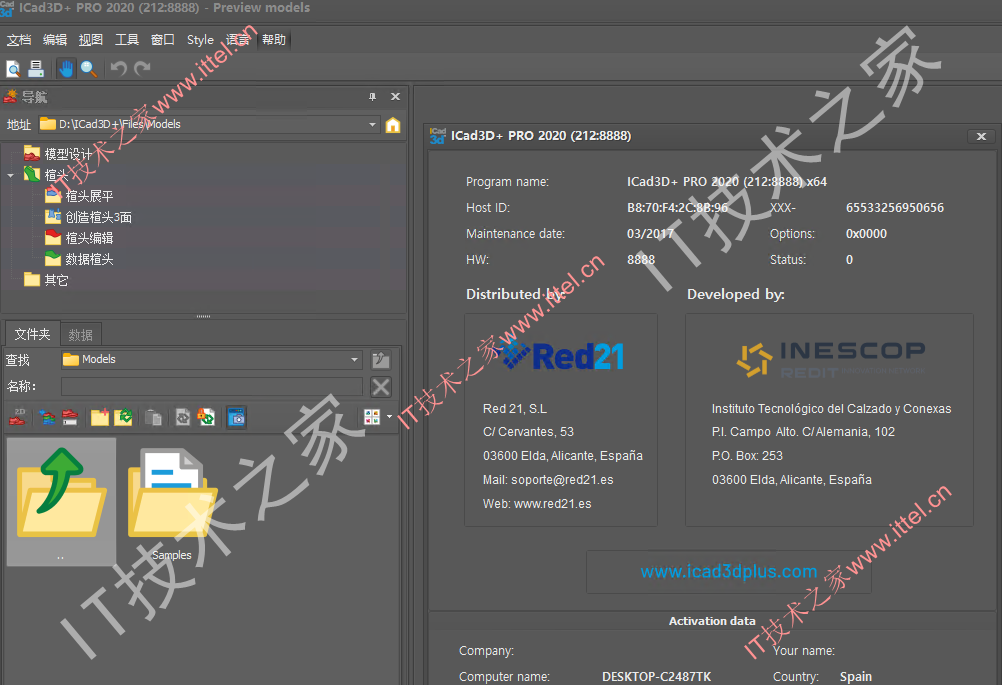Open the 帮助 help menu
The height and width of the screenshot is (685, 1002).
274,40
